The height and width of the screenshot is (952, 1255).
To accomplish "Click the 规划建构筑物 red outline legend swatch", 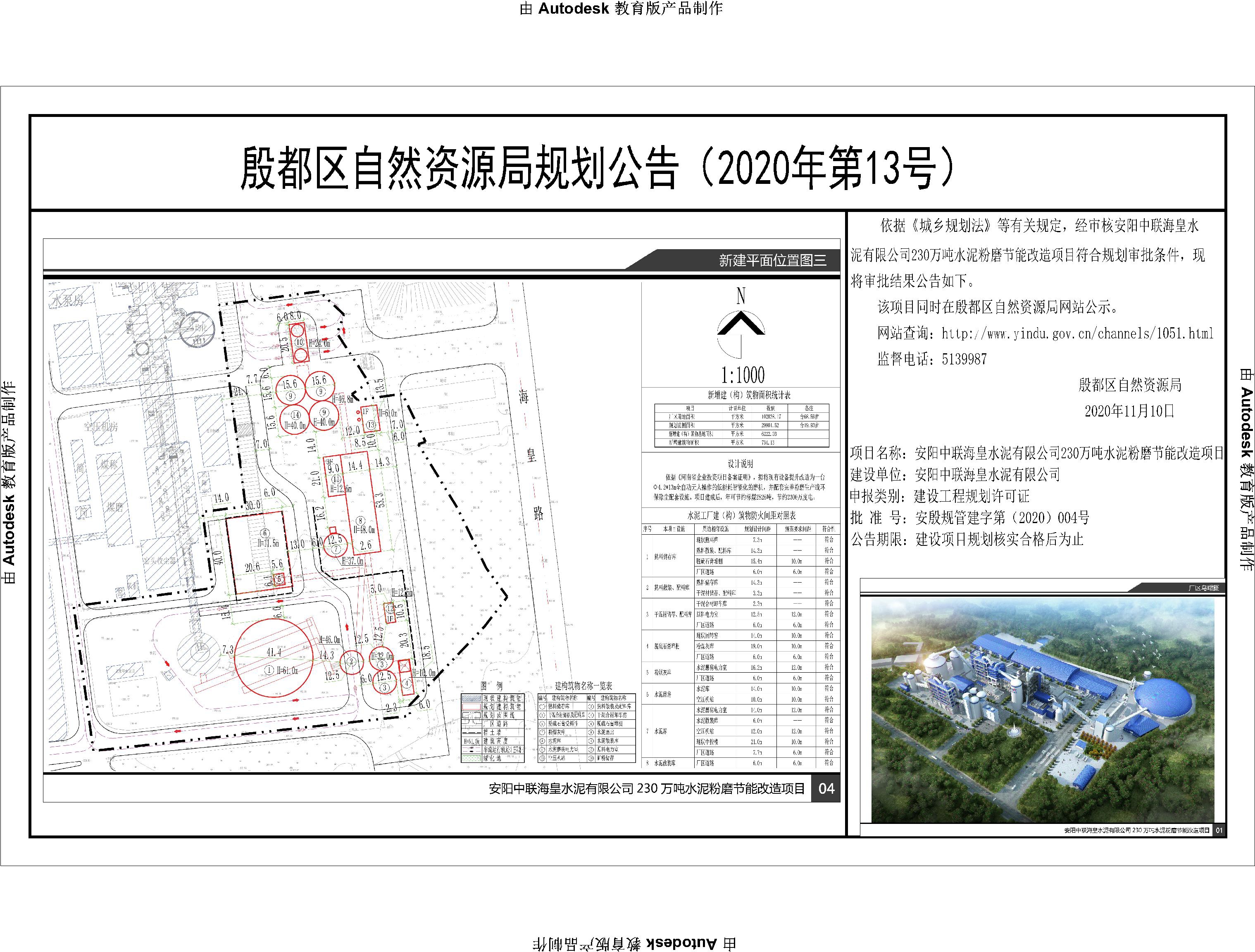I will pos(472,707).
